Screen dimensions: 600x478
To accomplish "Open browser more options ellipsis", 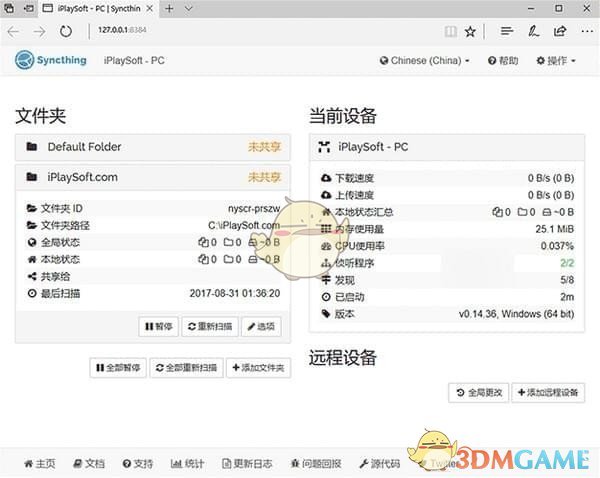I will (587, 31).
